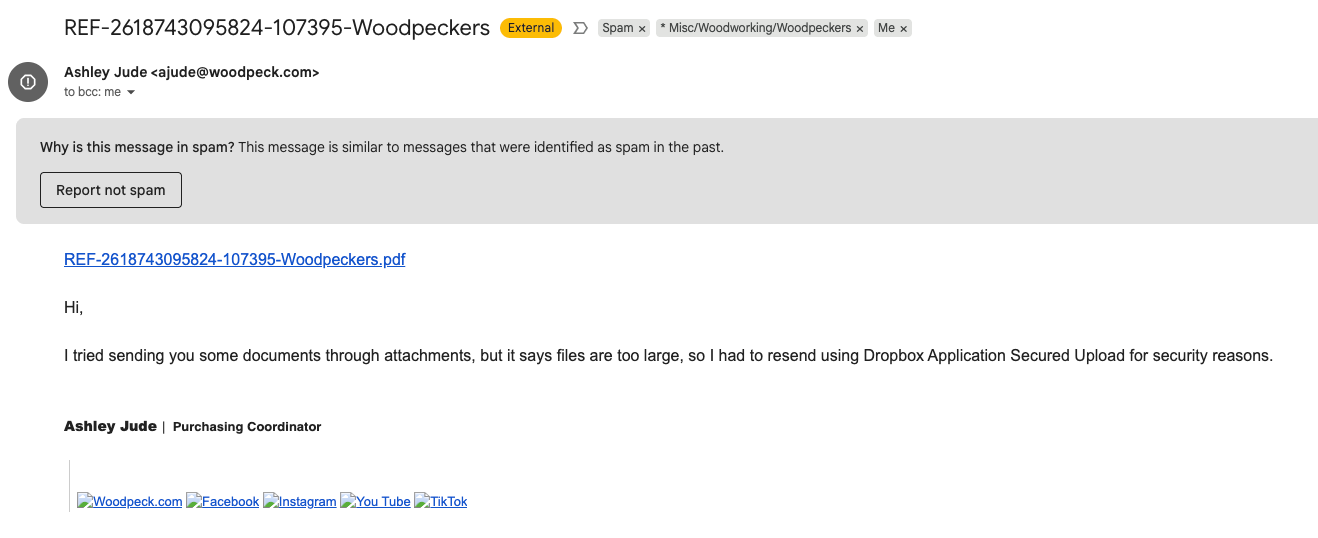Open the Woodpeck.com signature image link
This screenshot has width=1318, height=538.
pos(130,501)
